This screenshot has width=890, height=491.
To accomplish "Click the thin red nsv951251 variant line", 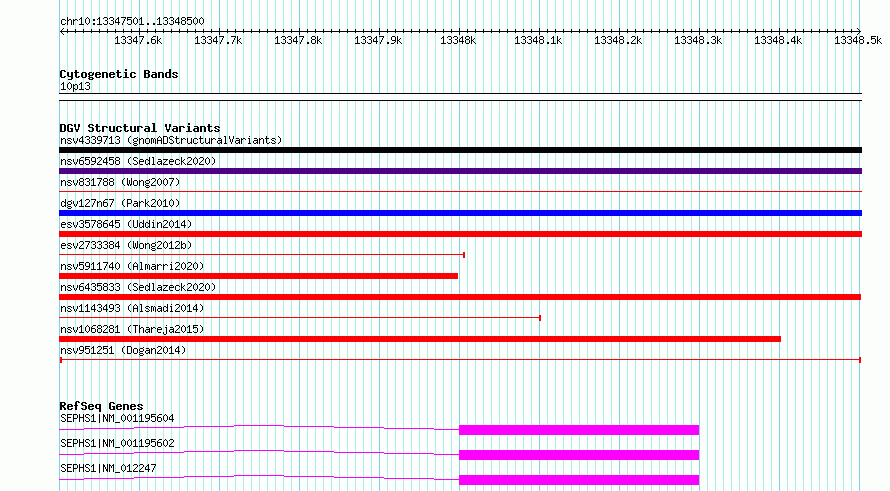I will [460, 360].
